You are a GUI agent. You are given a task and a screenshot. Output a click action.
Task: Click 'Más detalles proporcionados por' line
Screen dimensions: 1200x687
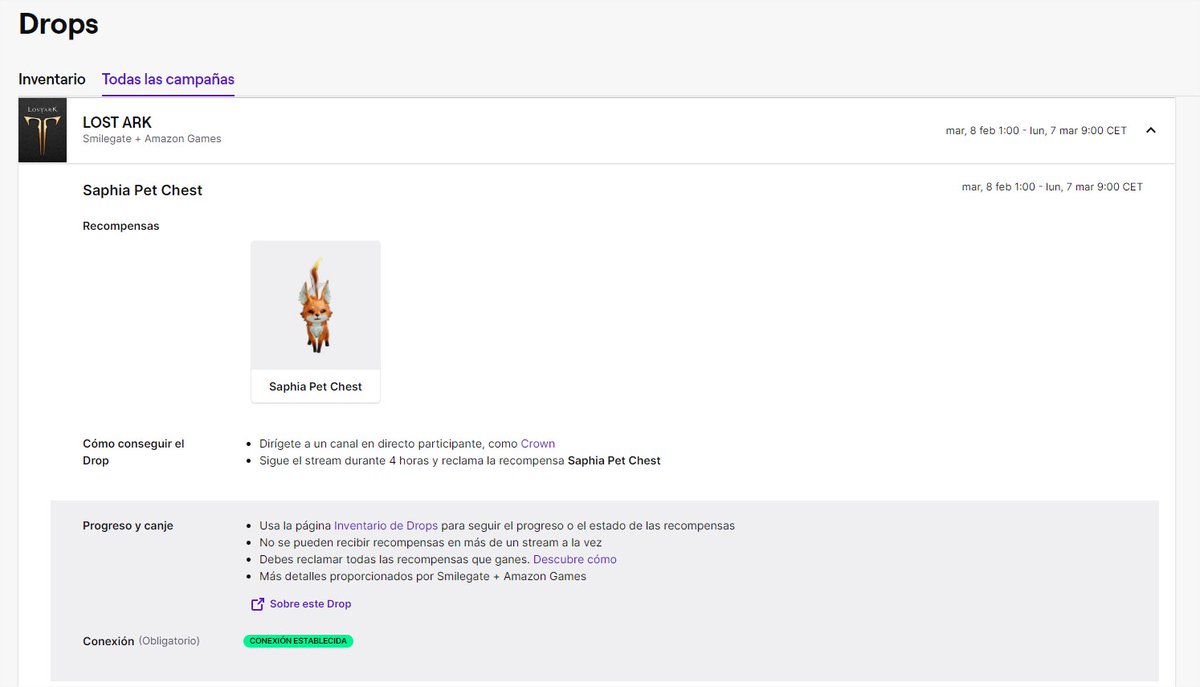(x=423, y=576)
